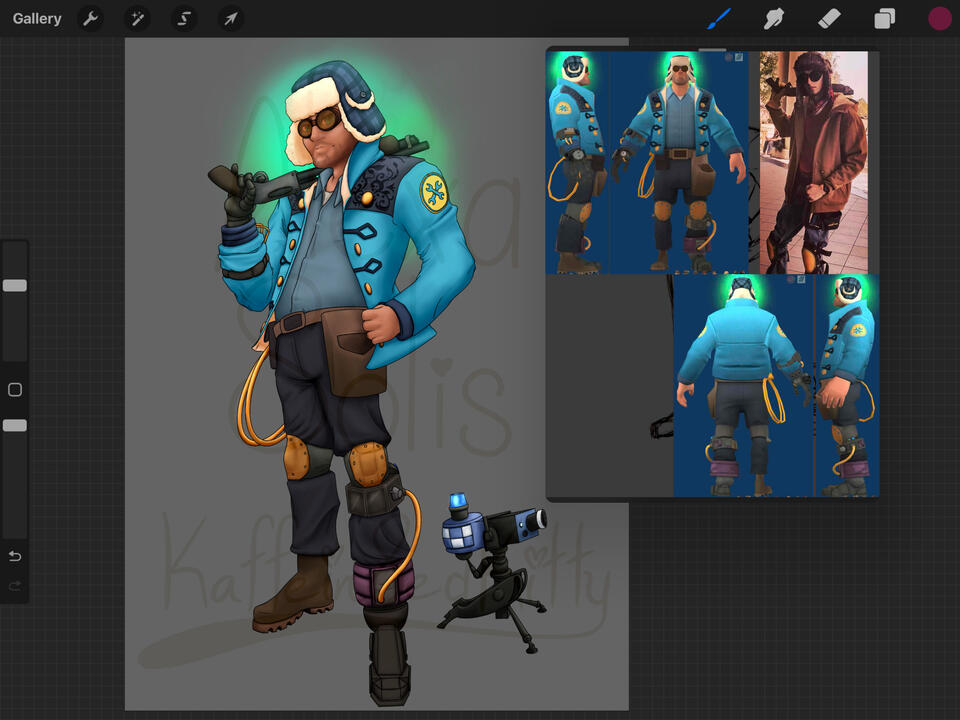Viewport: 960px width, 720px height.
Task: Select the Eraser tool
Action: tap(829, 18)
